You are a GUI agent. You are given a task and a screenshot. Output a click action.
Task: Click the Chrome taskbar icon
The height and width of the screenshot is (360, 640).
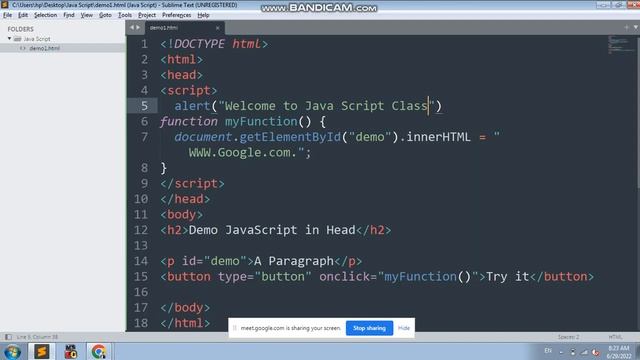pos(98,351)
